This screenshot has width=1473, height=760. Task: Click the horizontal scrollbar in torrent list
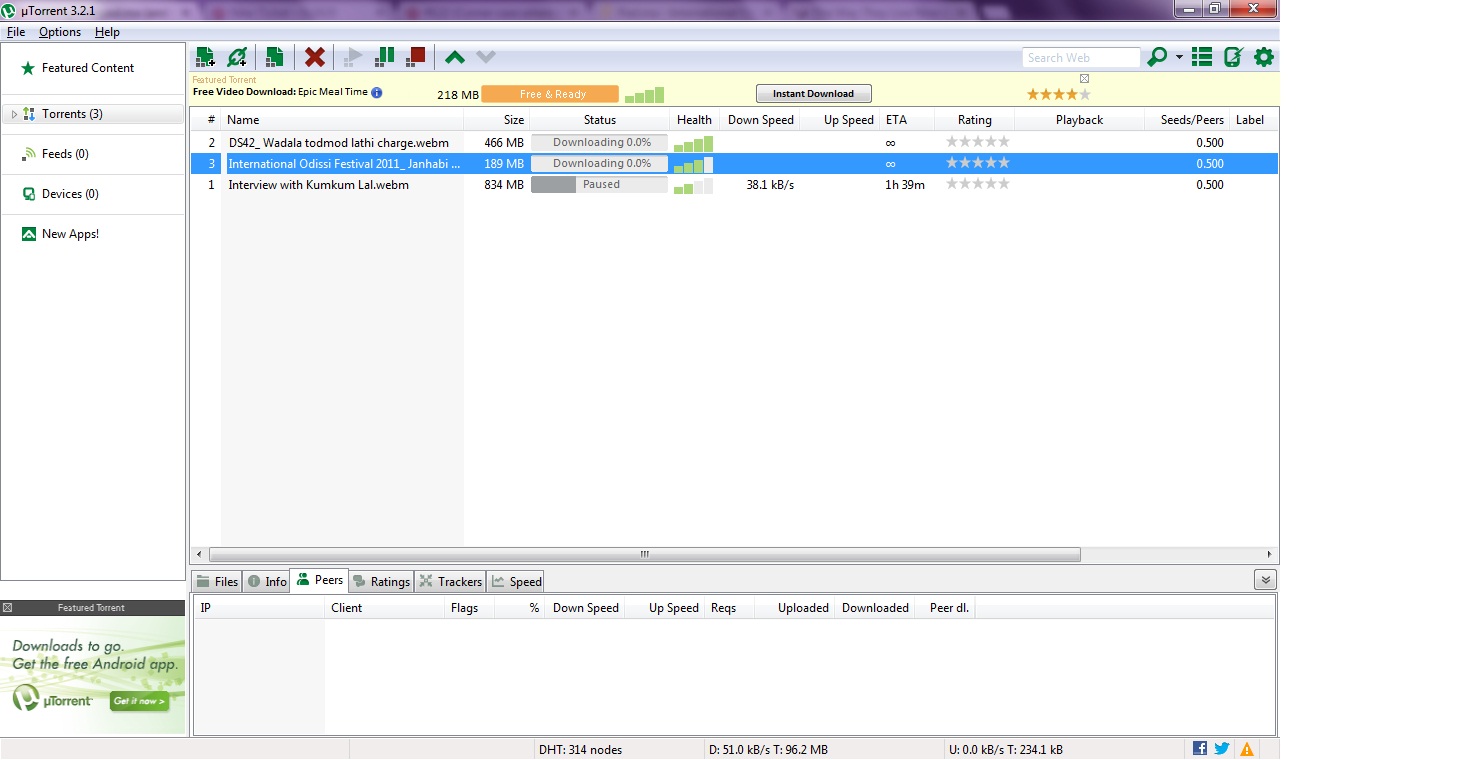(x=644, y=554)
